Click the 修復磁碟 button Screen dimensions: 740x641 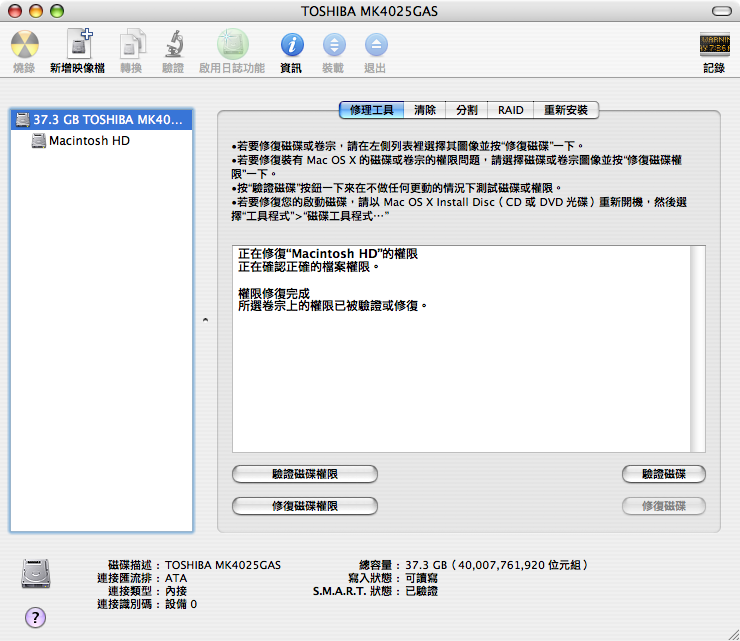pyautogui.click(x=664, y=506)
